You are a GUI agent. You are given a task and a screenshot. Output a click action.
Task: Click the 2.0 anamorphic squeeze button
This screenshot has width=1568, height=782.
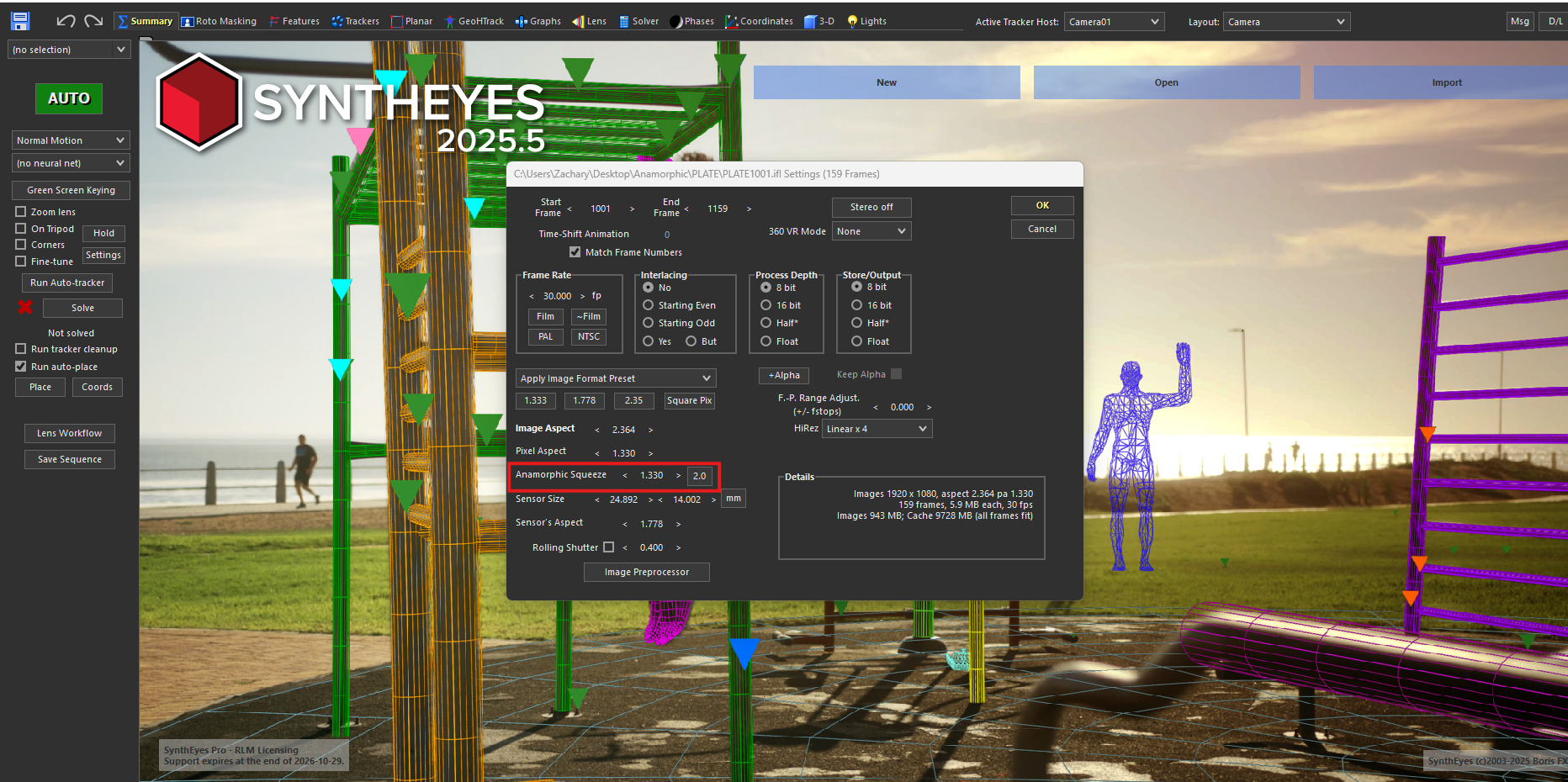(700, 476)
